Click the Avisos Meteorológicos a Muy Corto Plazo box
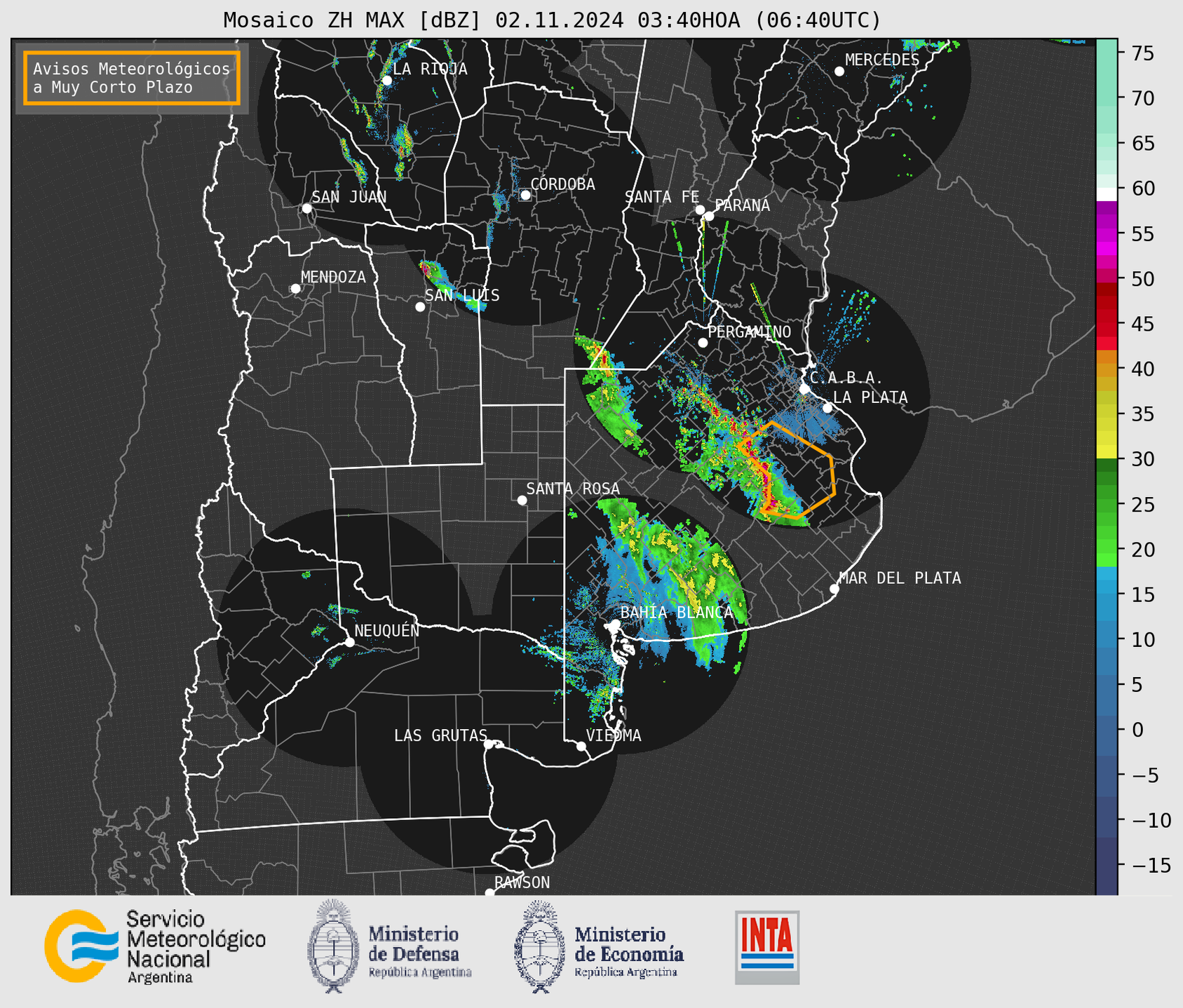The width and height of the screenshot is (1183, 1008). 132,78
